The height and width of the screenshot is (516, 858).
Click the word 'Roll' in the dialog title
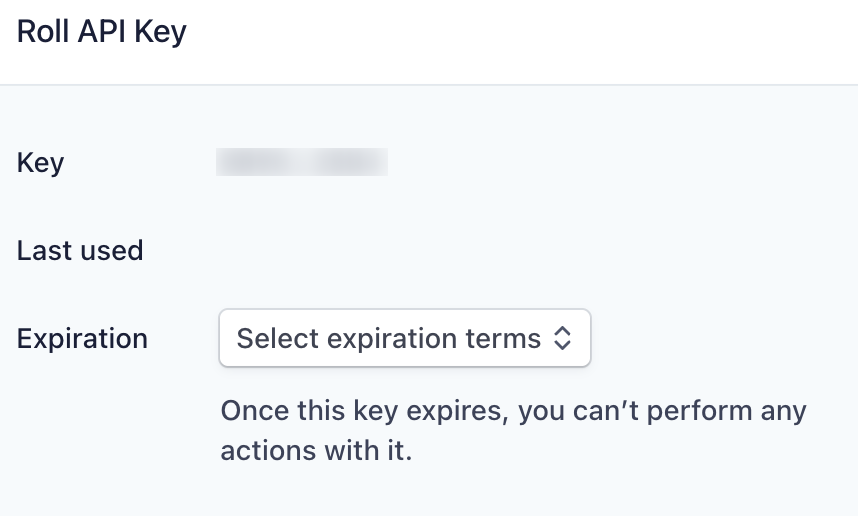[42, 32]
